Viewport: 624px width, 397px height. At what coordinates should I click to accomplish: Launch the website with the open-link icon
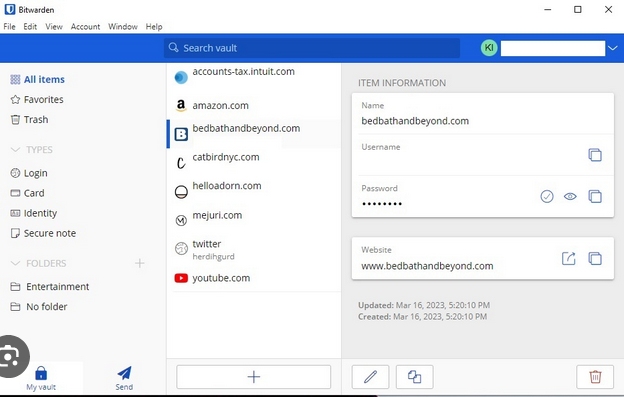568,259
